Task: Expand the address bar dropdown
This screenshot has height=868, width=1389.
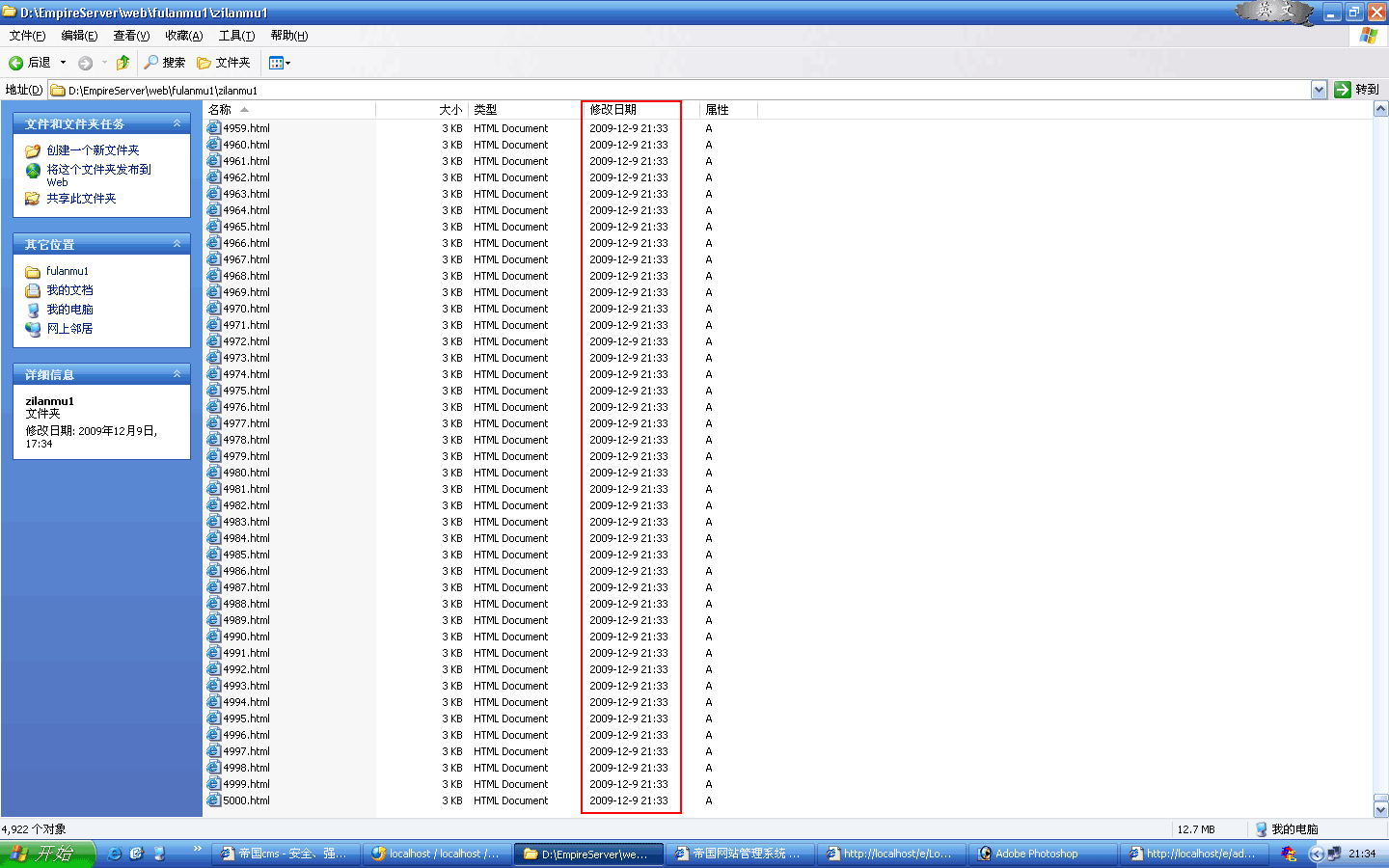Action: [1319, 90]
